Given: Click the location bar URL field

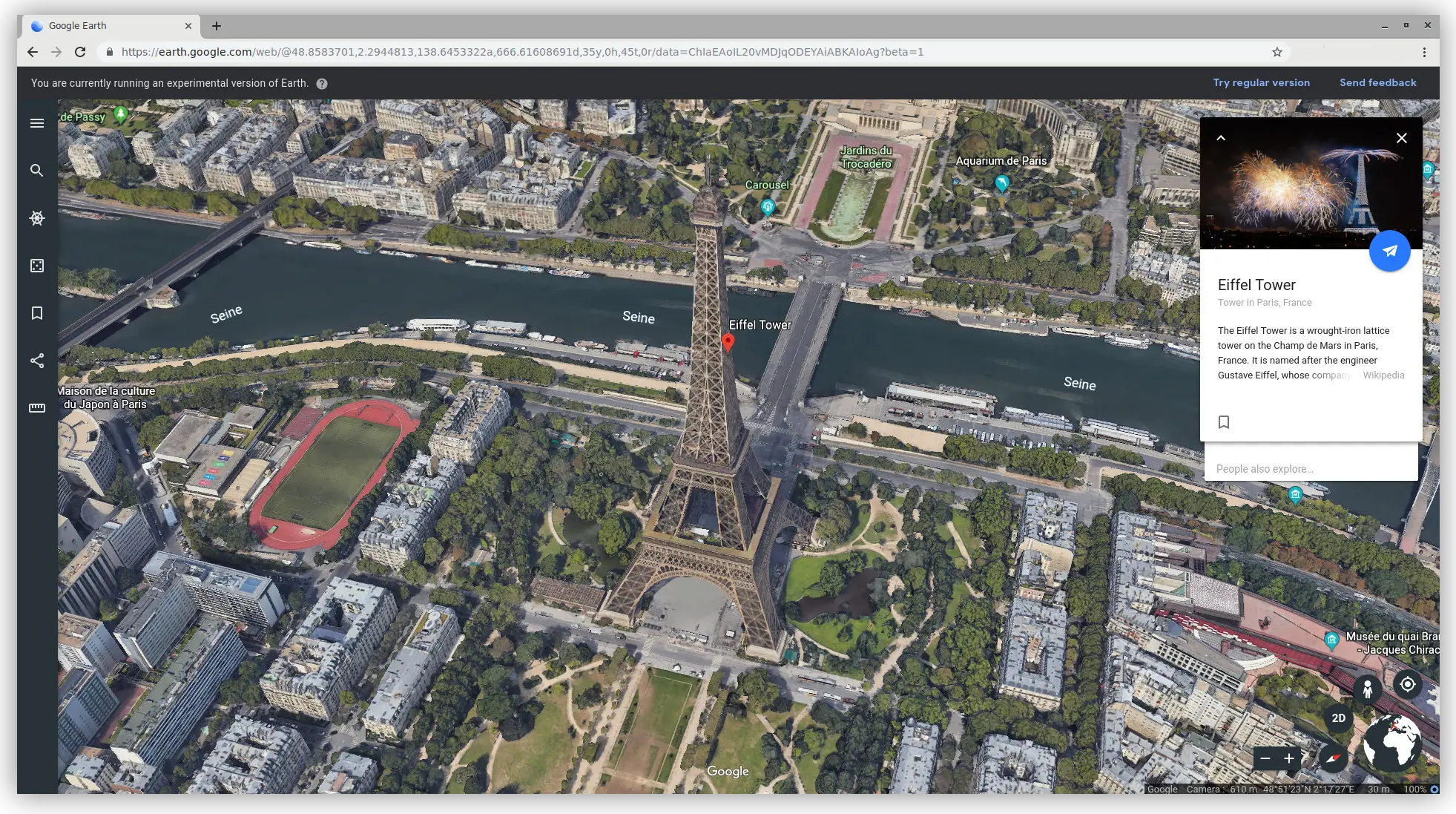Looking at the screenshot, I should (693, 51).
